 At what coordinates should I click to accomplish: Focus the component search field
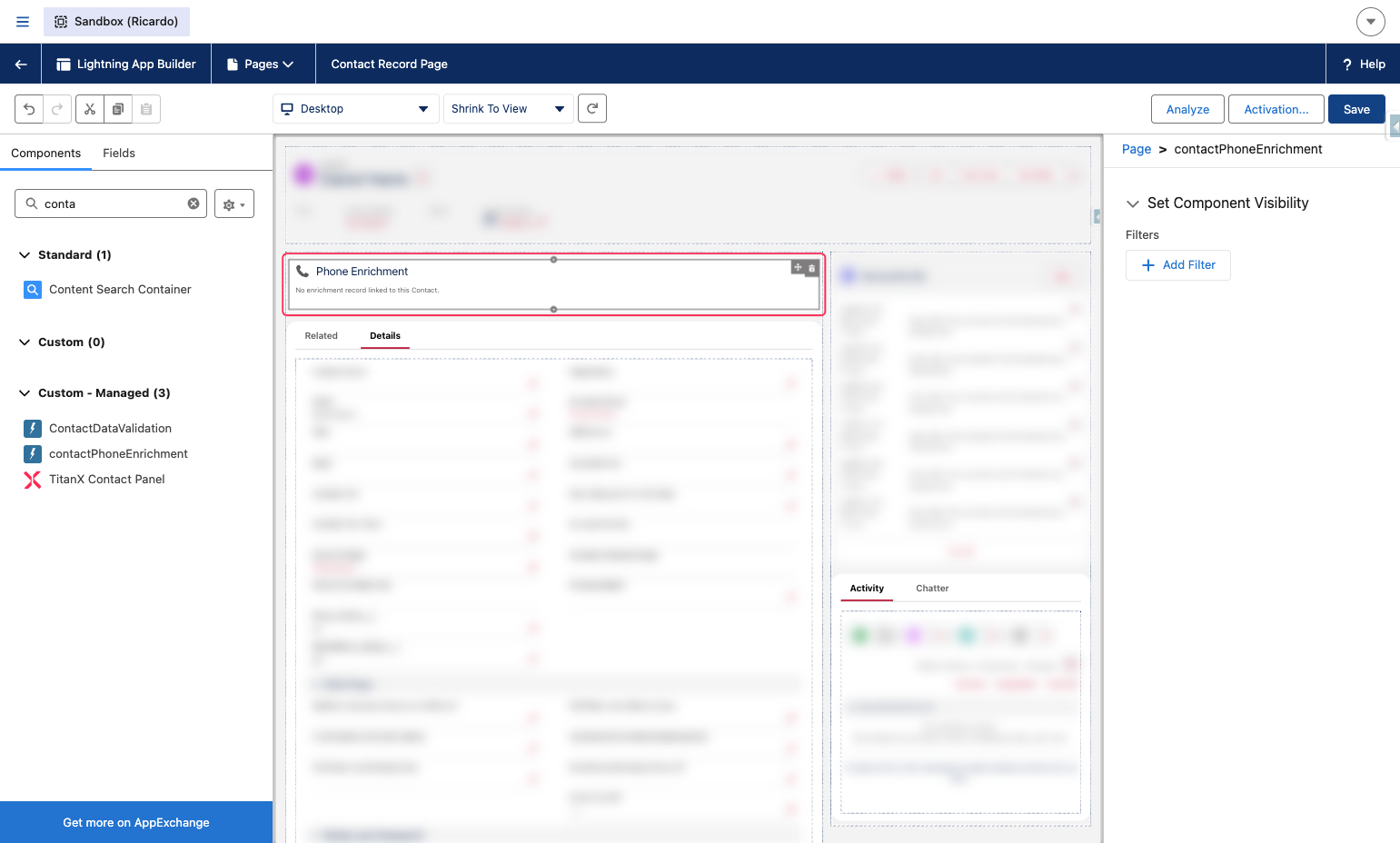tap(111, 203)
